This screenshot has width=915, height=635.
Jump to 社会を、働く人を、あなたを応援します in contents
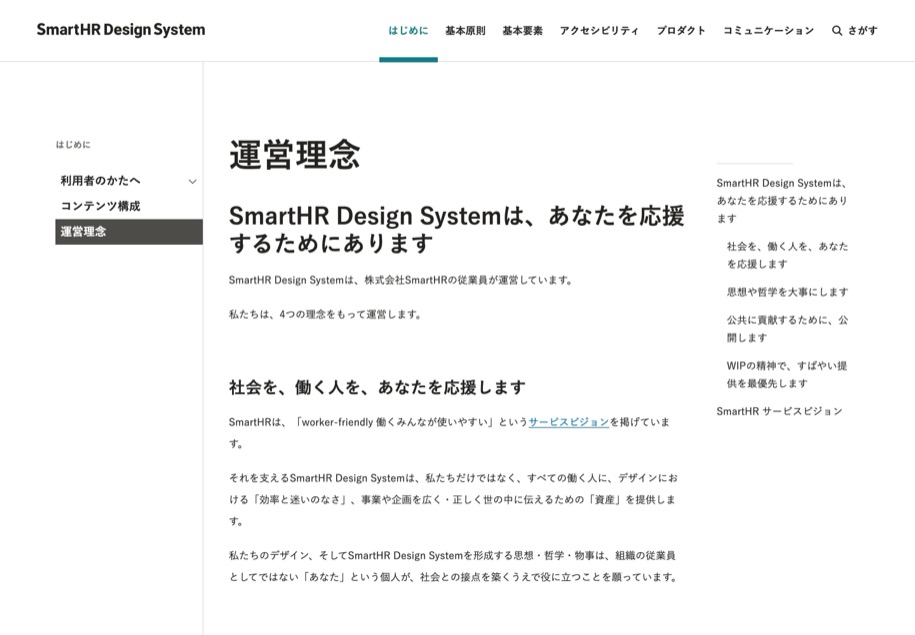[x=787, y=255]
